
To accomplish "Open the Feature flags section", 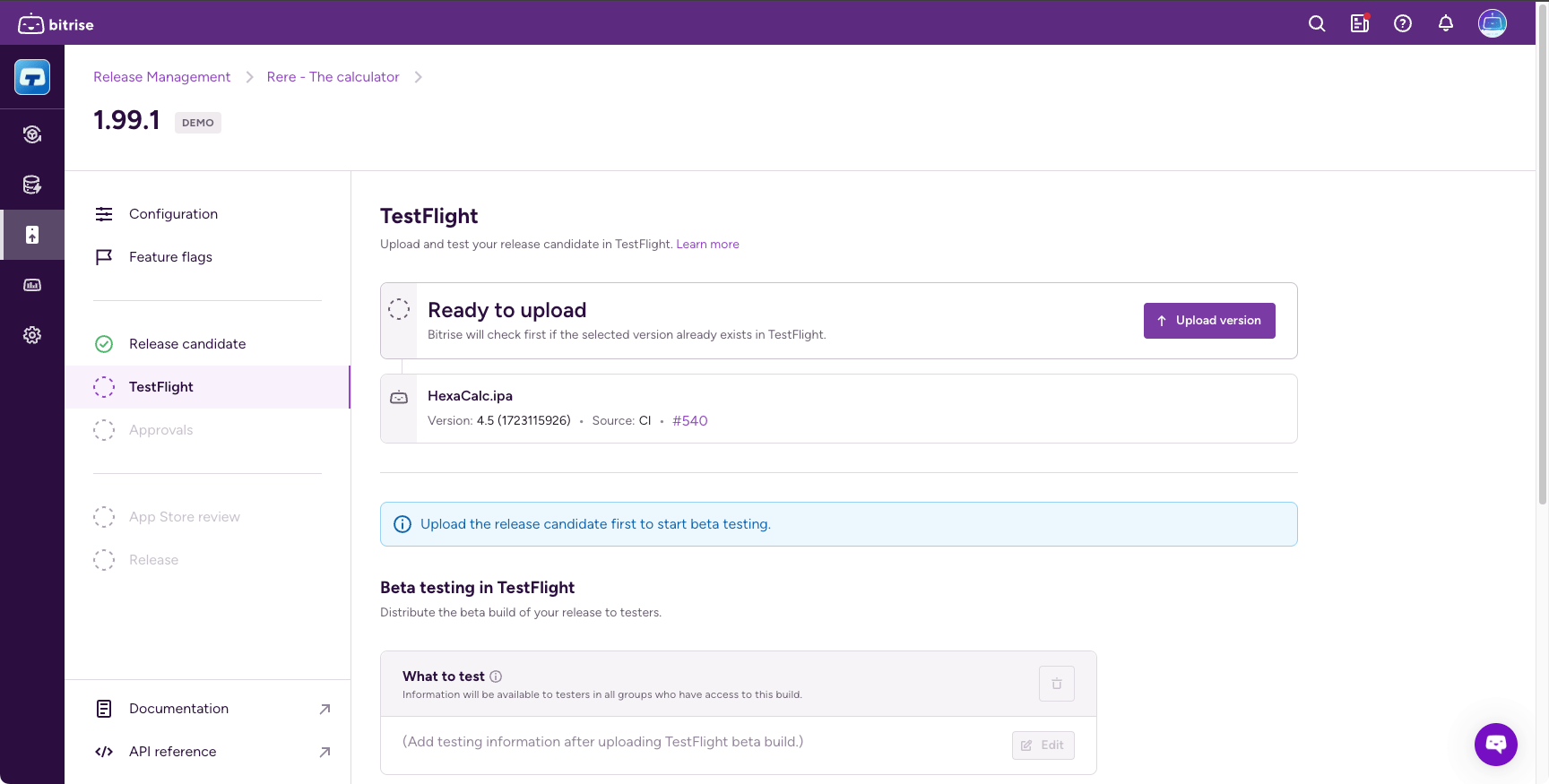I will (x=207, y=257).
